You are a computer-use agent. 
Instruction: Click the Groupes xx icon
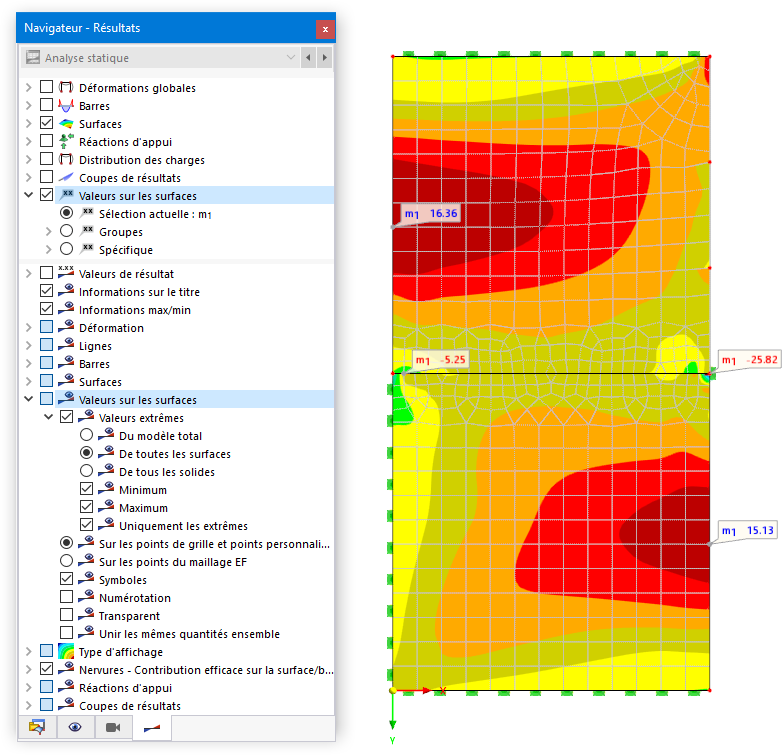[x=87, y=230]
